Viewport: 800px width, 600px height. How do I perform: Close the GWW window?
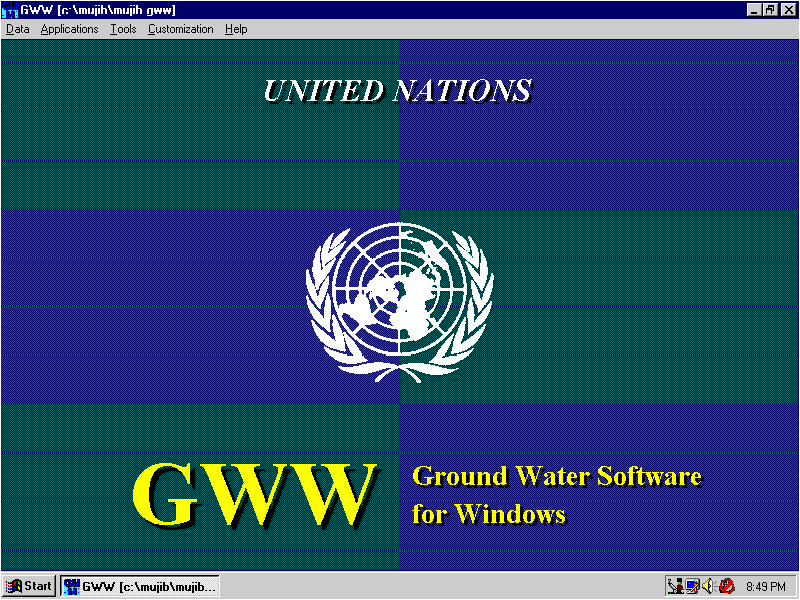click(788, 10)
